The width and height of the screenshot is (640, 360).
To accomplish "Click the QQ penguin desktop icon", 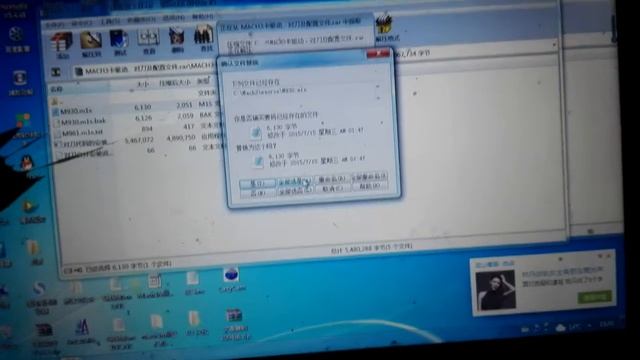I will click(26, 164).
